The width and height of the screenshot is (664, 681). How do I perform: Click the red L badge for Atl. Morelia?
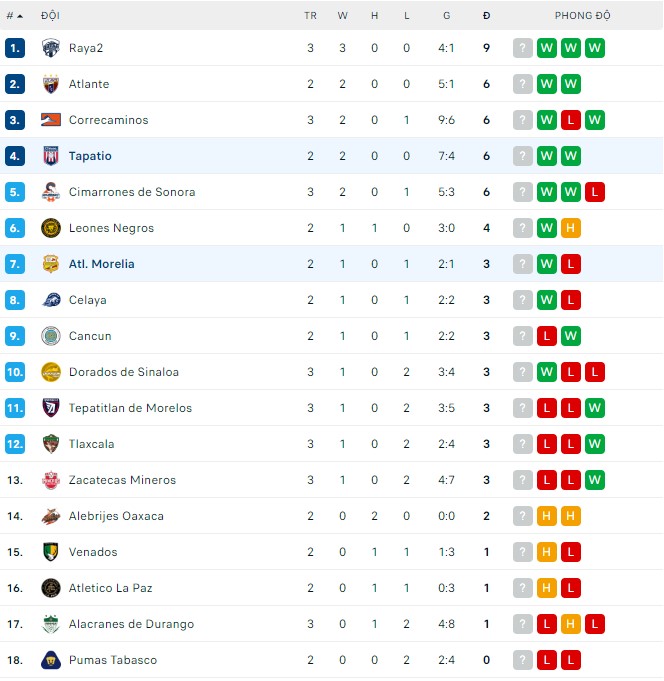[x=571, y=264]
